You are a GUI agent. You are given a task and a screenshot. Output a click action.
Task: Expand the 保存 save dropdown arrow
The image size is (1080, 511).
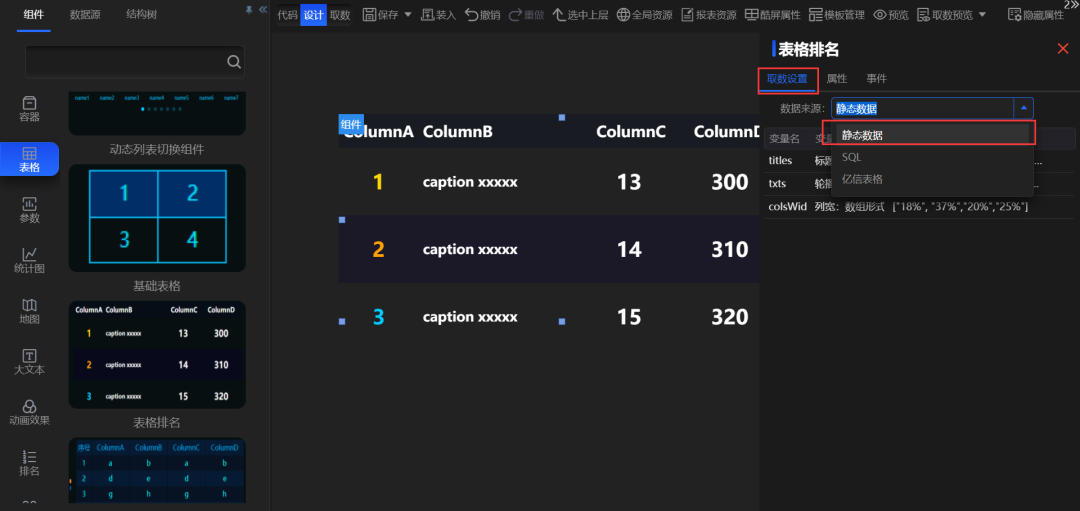click(x=408, y=15)
